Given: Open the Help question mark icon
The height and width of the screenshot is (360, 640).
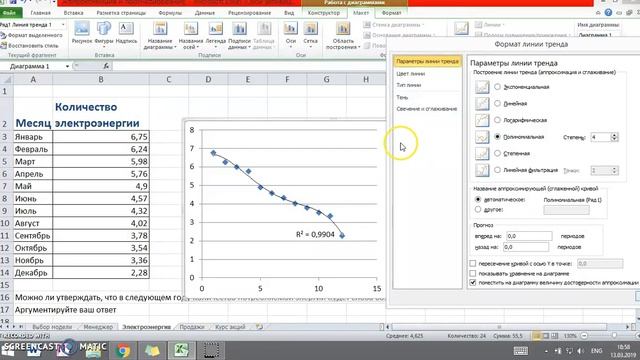Looking at the screenshot, I should tap(608, 13).
